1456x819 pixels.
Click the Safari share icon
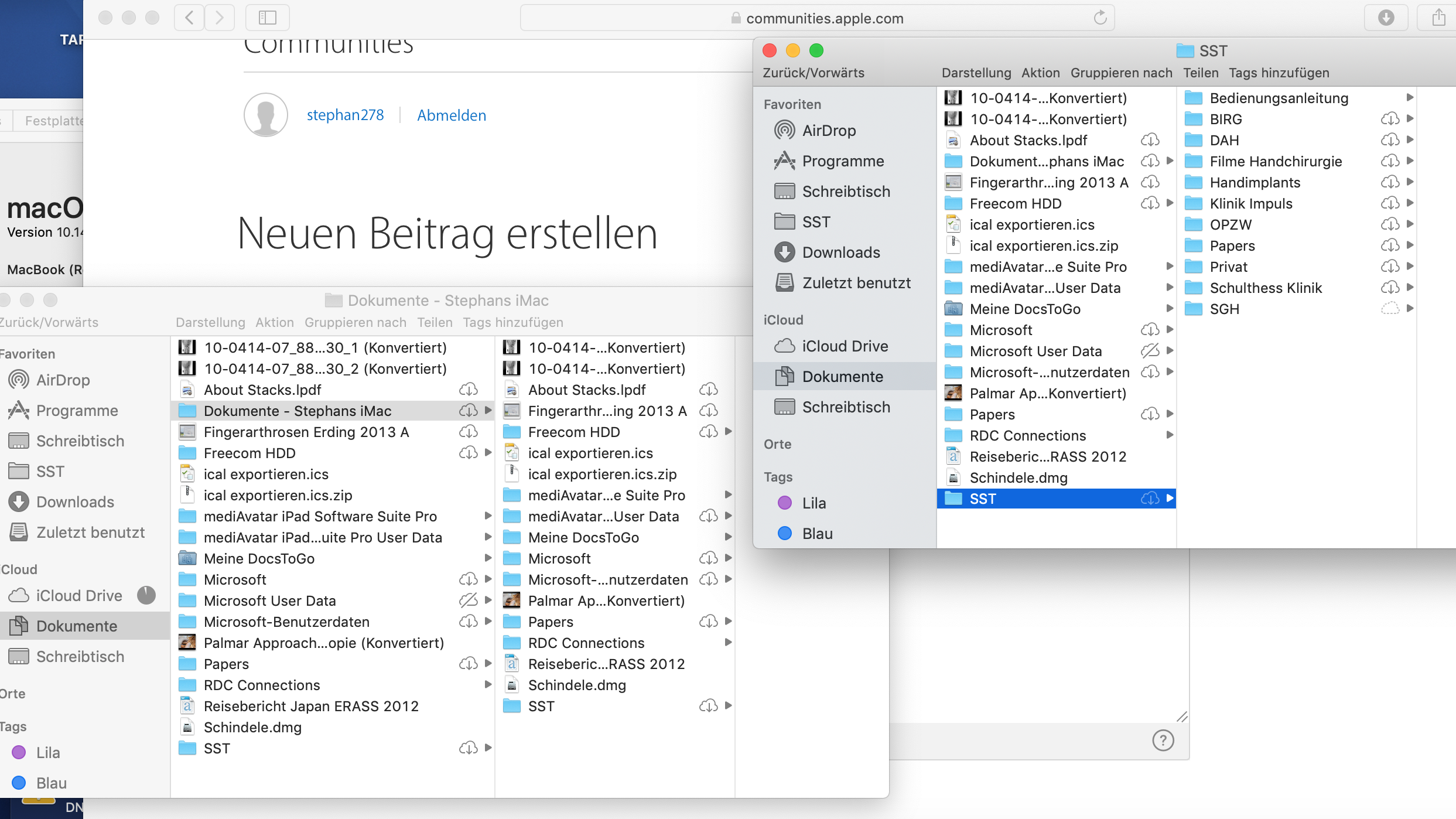pyautogui.click(x=1438, y=18)
